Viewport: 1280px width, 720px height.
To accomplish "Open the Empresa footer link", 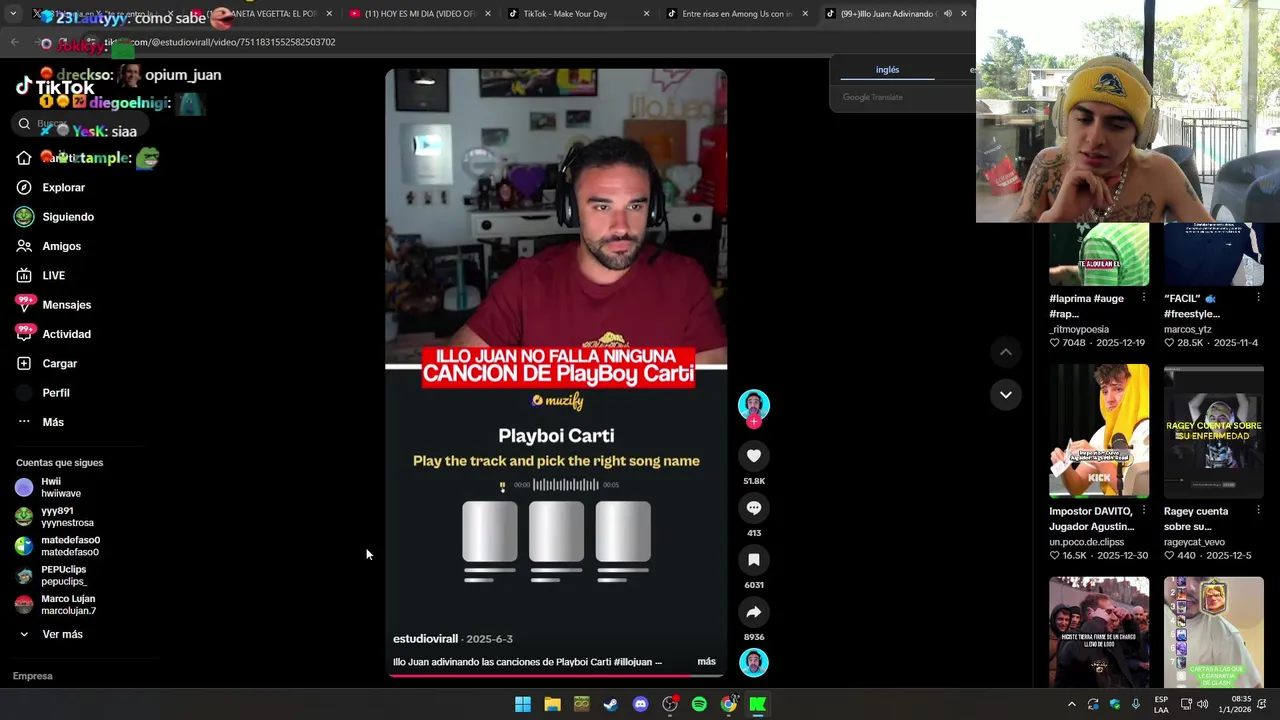I will coord(32,676).
